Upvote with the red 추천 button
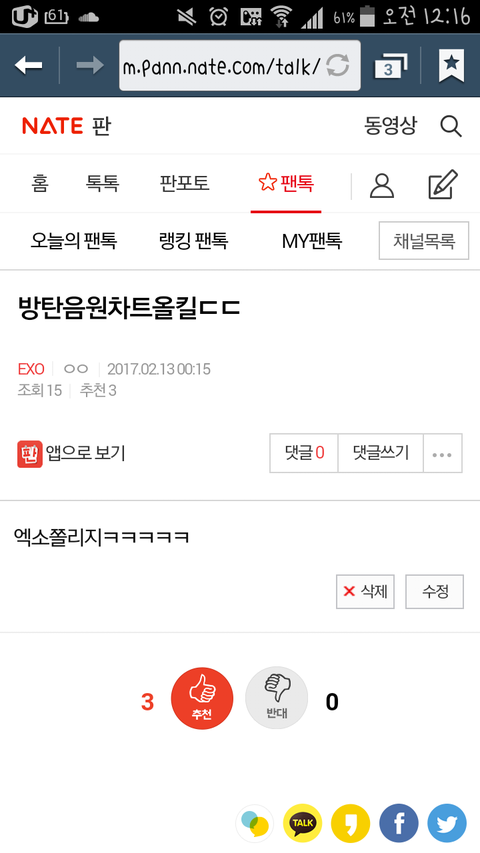Image resolution: width=480 pixels, height=853 pixels. [202, 698]
